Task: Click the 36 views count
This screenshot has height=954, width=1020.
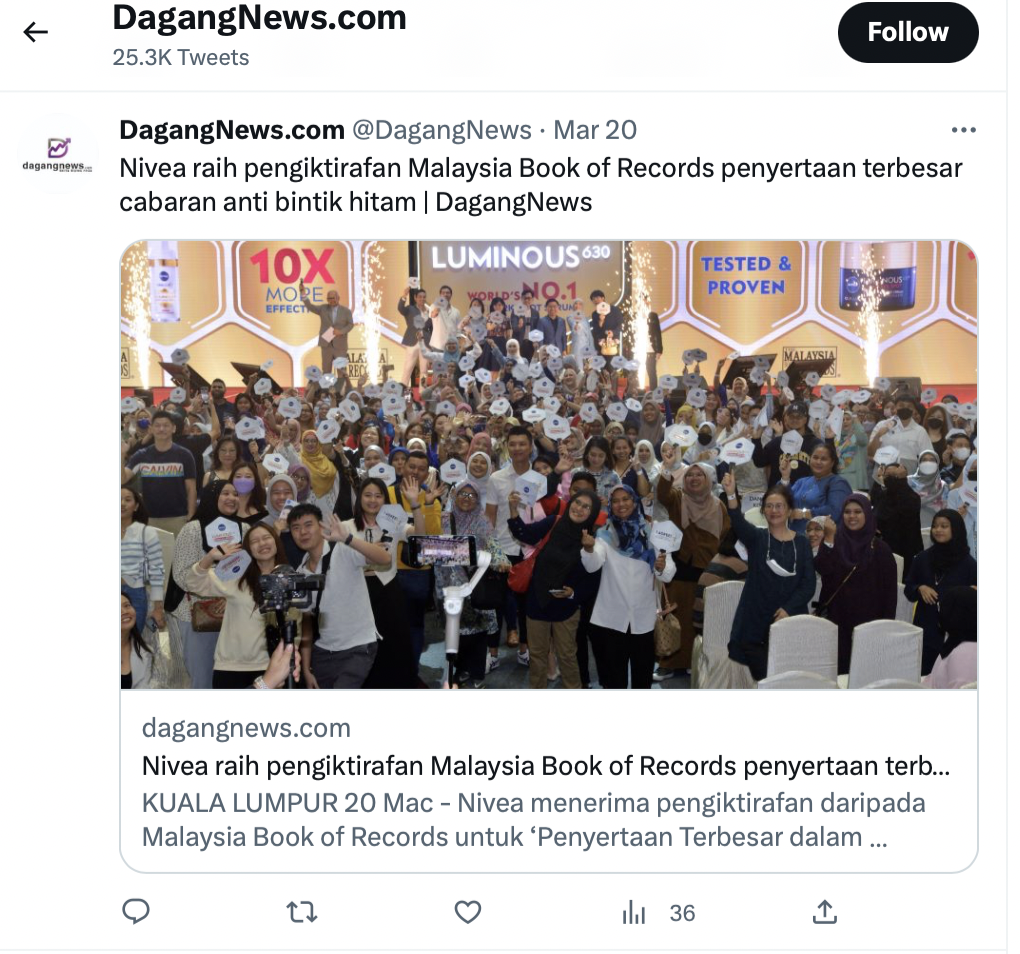Action: pyautogui.click(x=682, y=913)
